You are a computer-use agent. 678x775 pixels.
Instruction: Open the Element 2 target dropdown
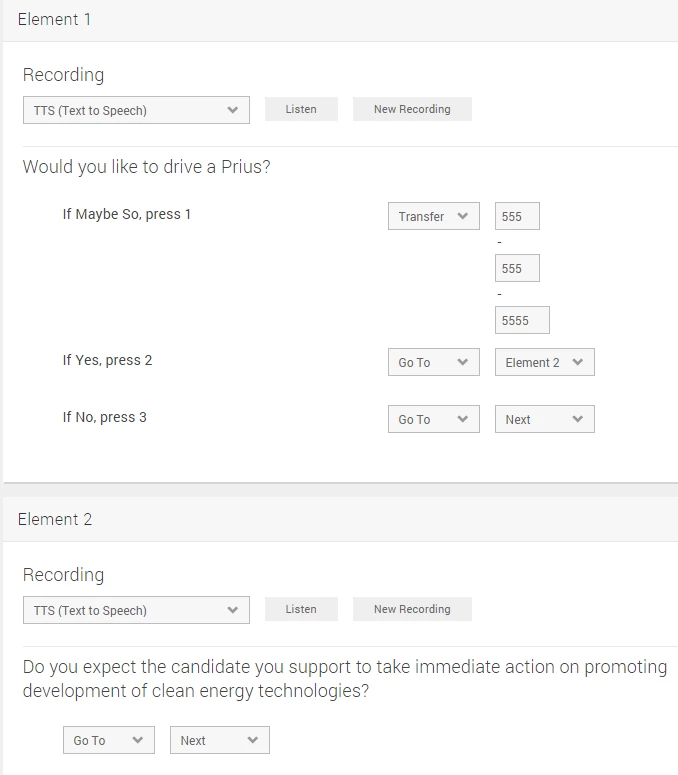coord(544,362)
